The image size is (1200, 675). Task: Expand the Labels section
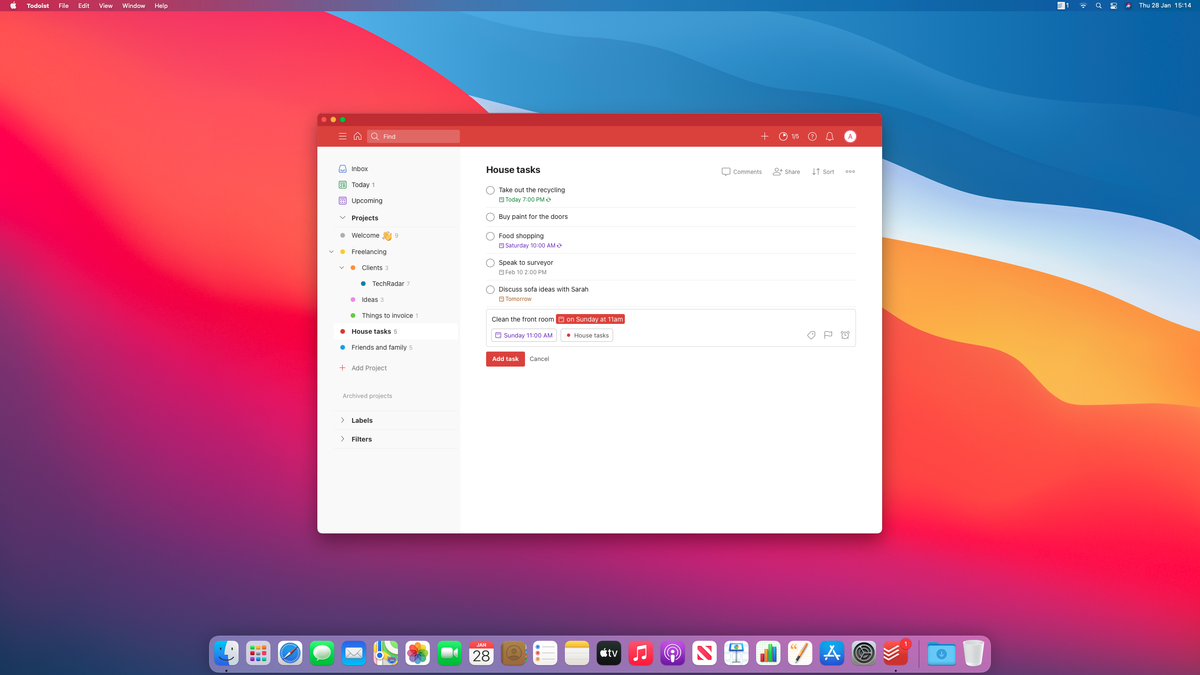tap(343, 420)
